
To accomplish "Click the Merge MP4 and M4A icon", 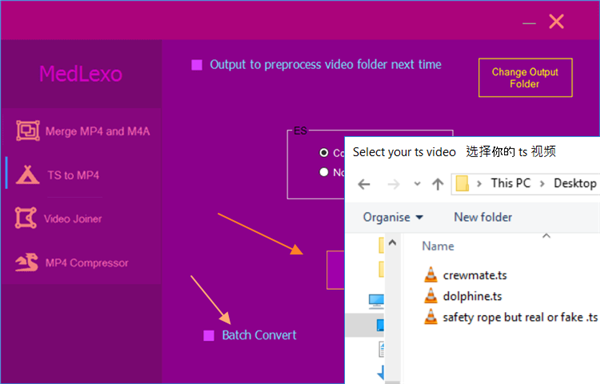I will coord(28,131).
